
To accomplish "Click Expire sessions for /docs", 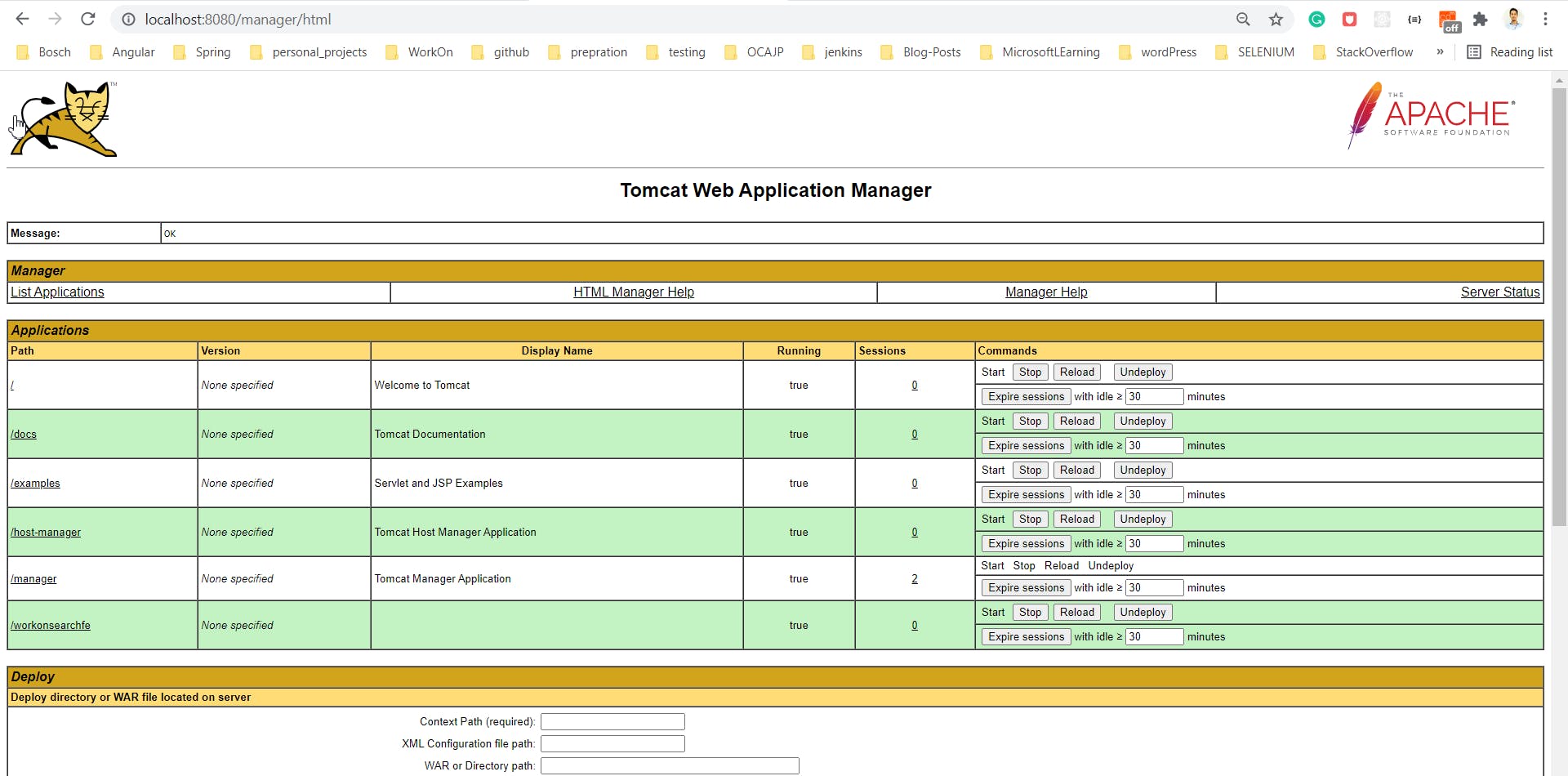I will coord(1026,445).
